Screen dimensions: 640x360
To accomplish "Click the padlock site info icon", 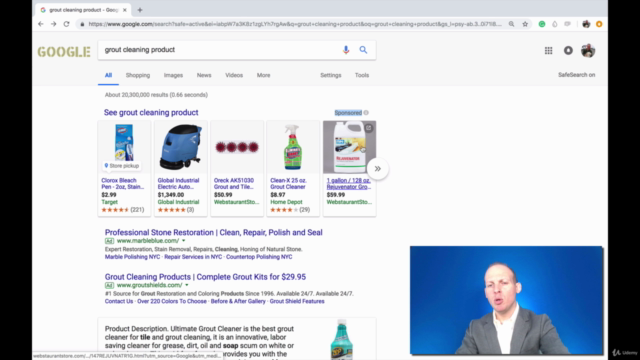I will pos(82,24).
